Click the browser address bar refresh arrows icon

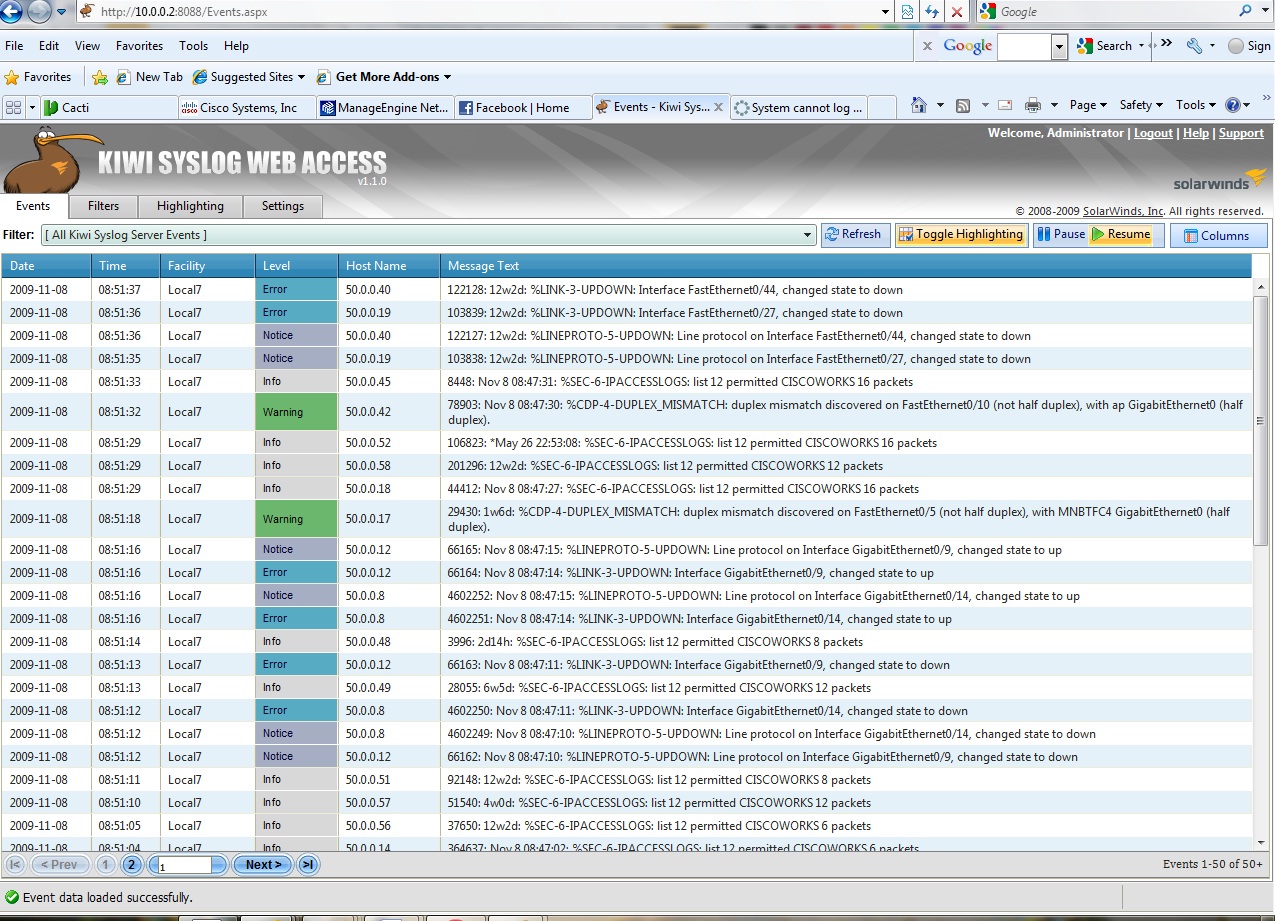(932, 12)
